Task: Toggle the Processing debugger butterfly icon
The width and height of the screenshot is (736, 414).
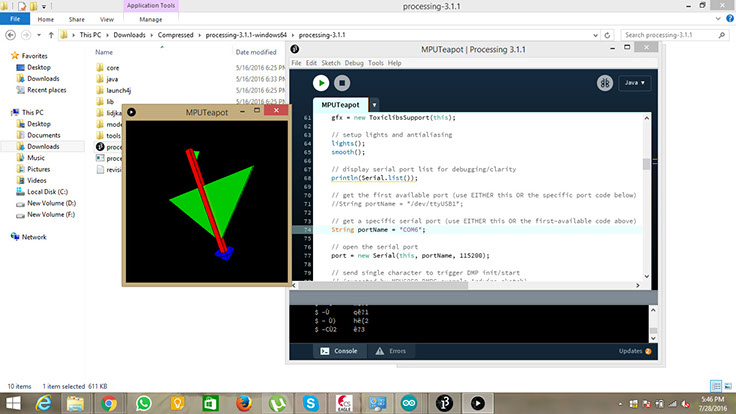Action: tap(605, 83)
